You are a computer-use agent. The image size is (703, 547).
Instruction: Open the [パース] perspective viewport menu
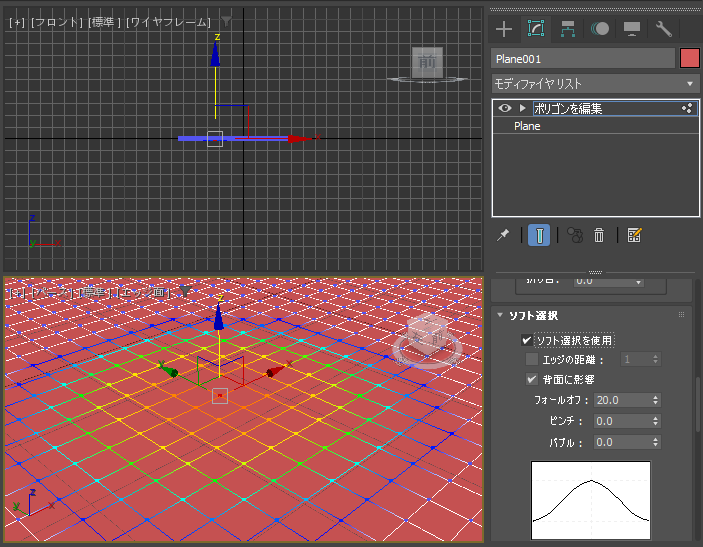tap(52, 293)
